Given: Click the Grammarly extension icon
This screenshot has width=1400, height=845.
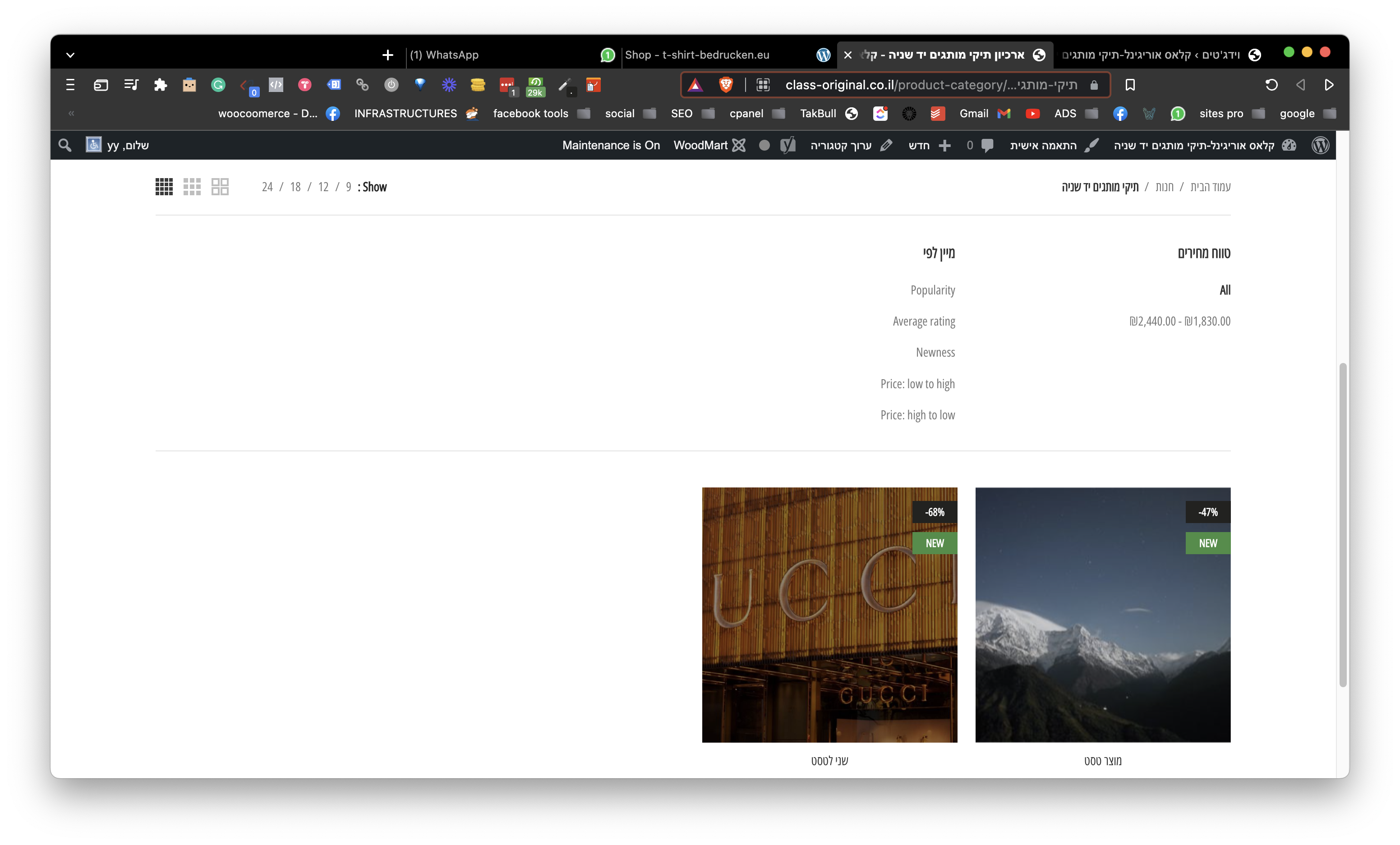Looking at the screenshot, I should click(x=218, y=85).
